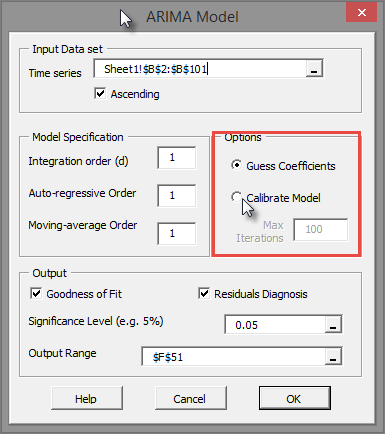Open the Significance Level range picker button

pyautogui.click(x=333, y=324)
